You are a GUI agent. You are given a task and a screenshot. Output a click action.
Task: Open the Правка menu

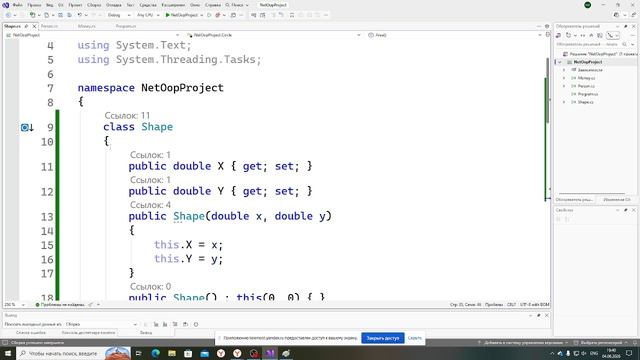(34, 5)
